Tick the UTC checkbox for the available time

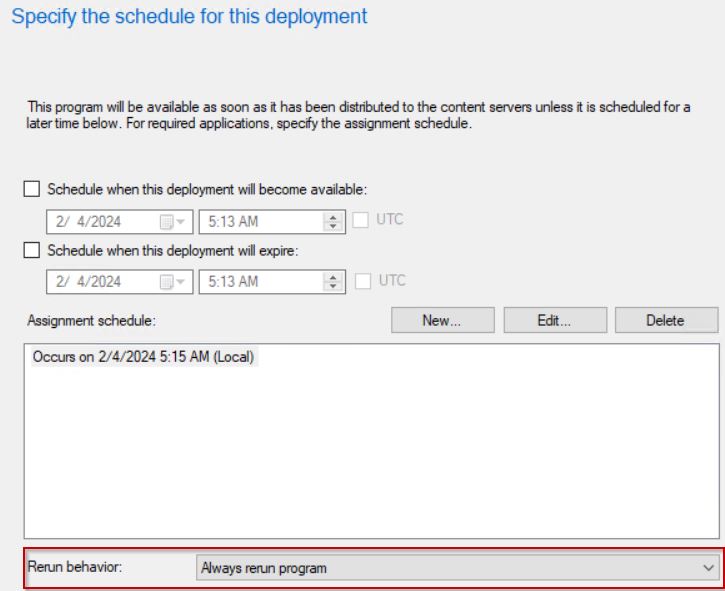pyautogui.click(x=362, y=218)
